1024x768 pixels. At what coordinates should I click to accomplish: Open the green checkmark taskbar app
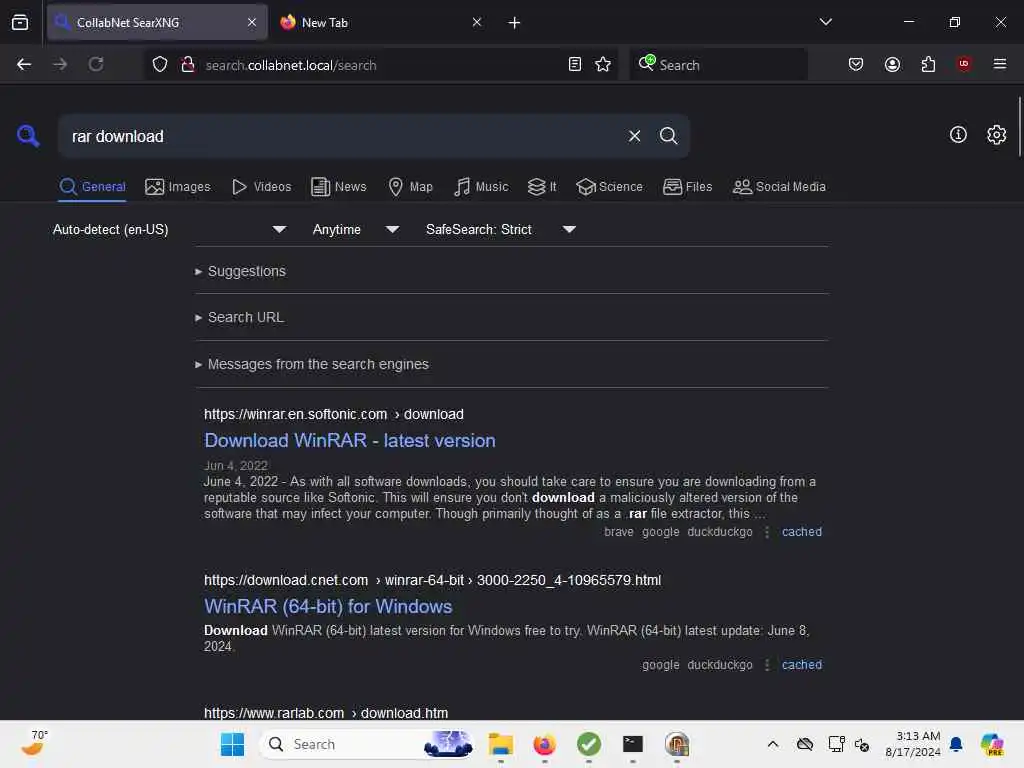tap(588, 744)
